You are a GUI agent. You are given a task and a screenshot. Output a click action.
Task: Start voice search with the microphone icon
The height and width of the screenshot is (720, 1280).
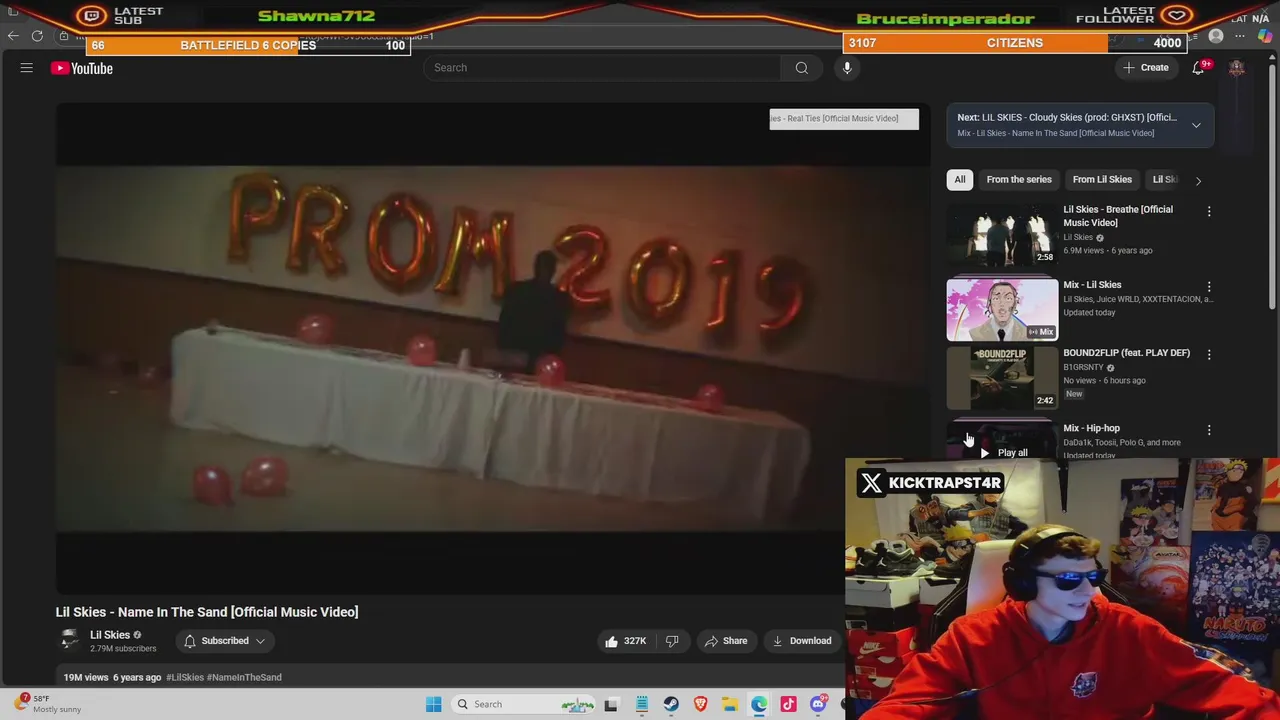click(847, 68)
